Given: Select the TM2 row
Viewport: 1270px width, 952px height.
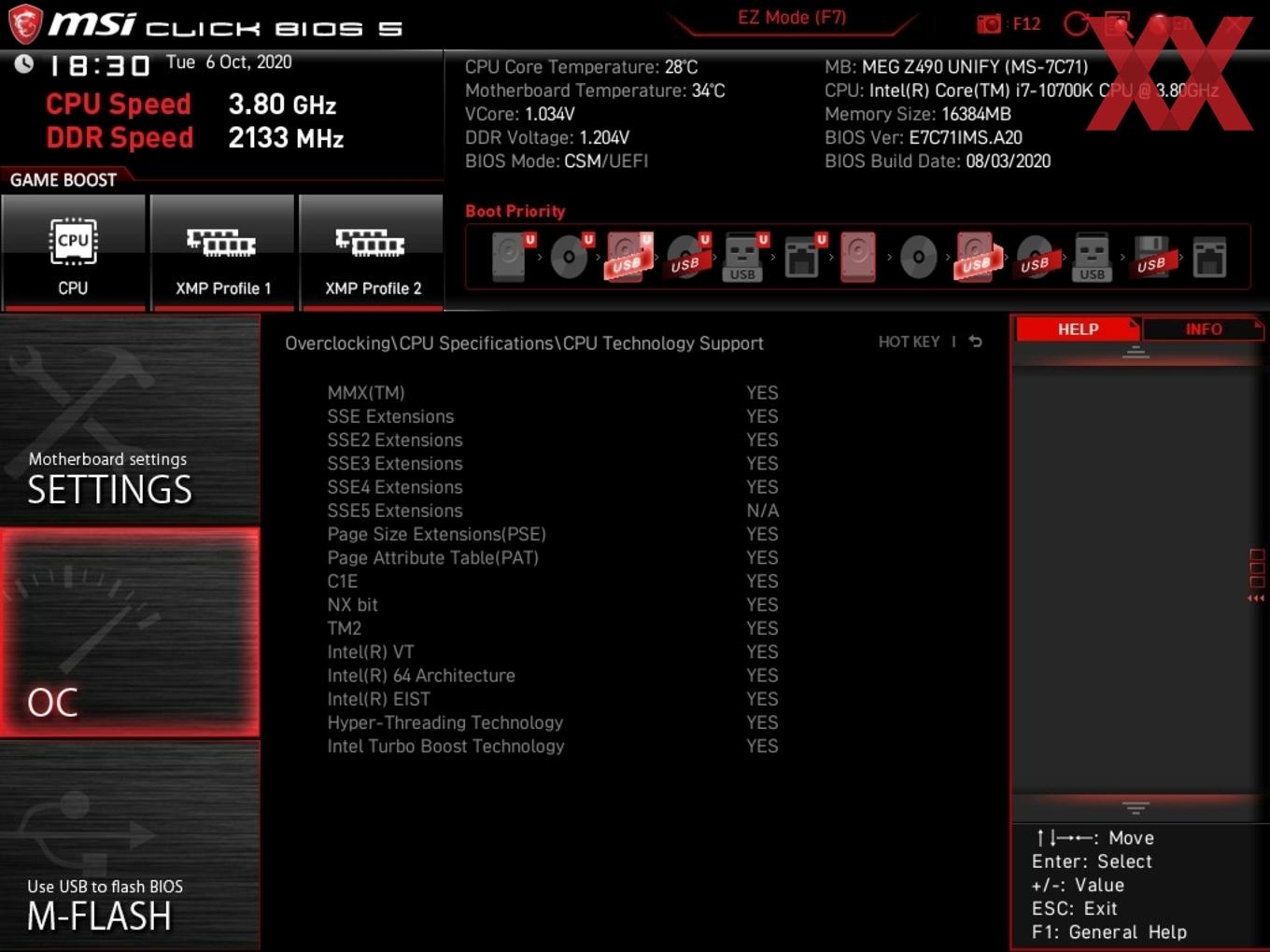Looking at the screenshot, I should [x=553, y=628].
